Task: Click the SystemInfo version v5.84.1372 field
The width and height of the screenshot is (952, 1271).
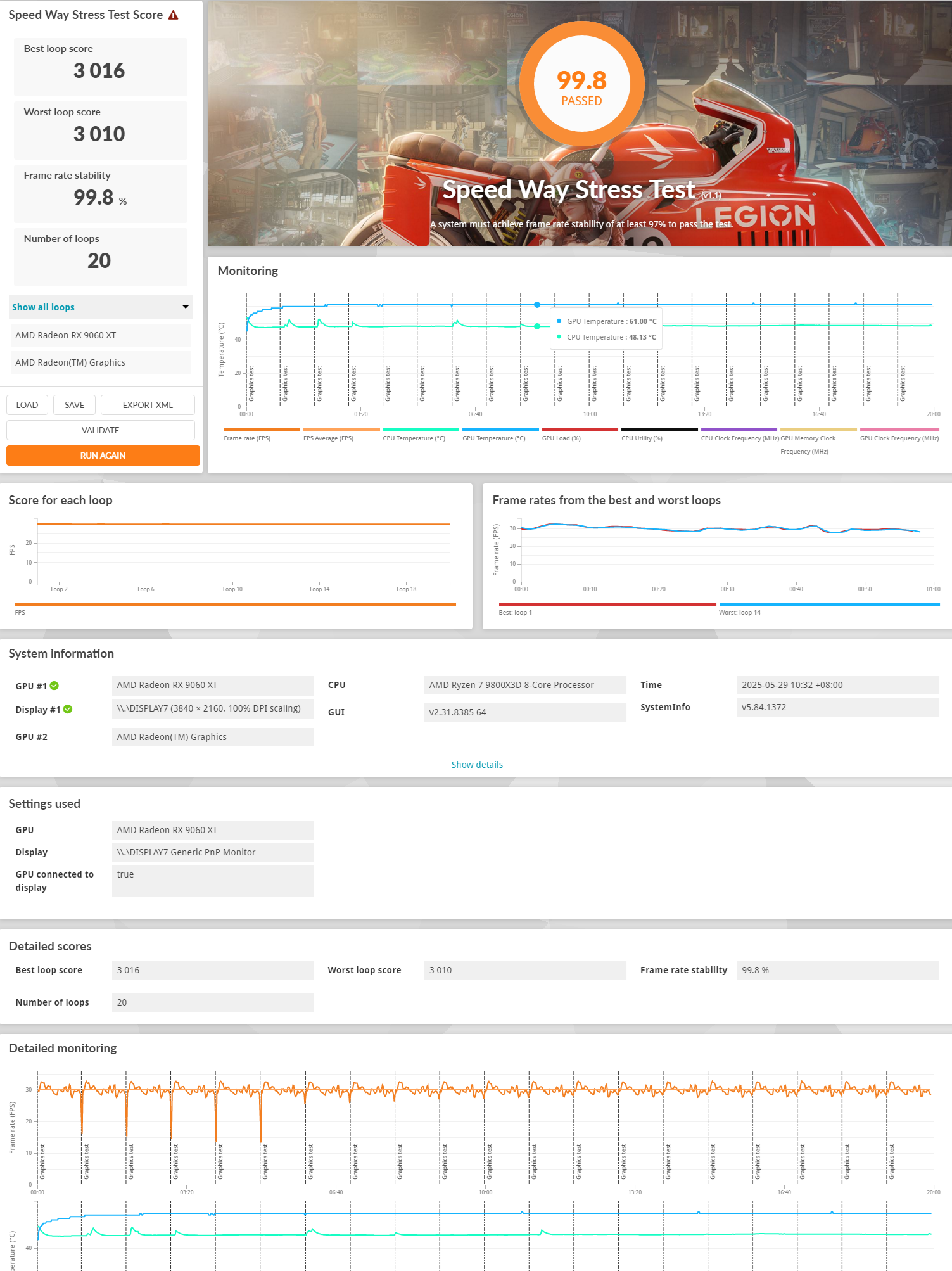Action: tap(837, 707)
